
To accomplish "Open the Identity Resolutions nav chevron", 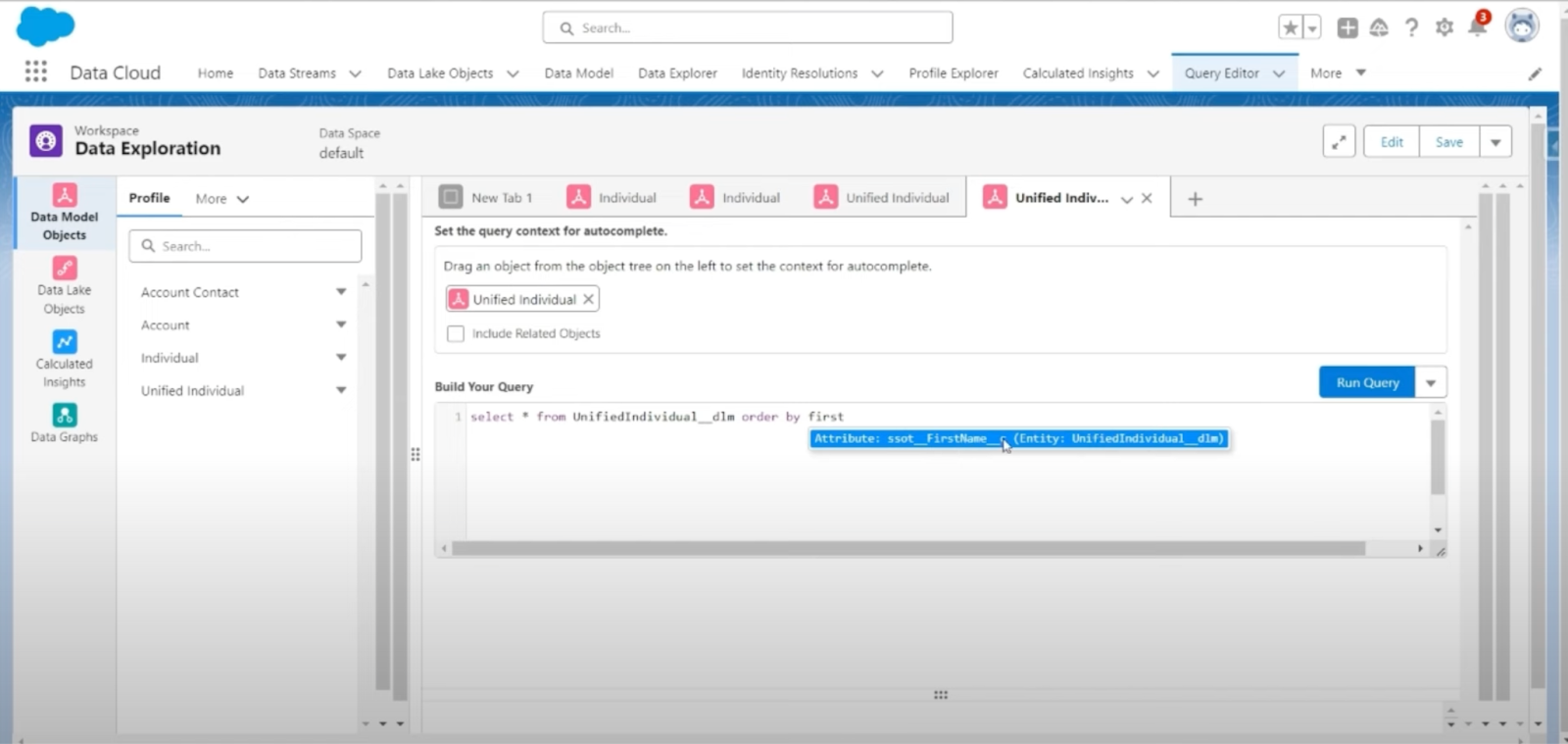I will coord(877,74).
